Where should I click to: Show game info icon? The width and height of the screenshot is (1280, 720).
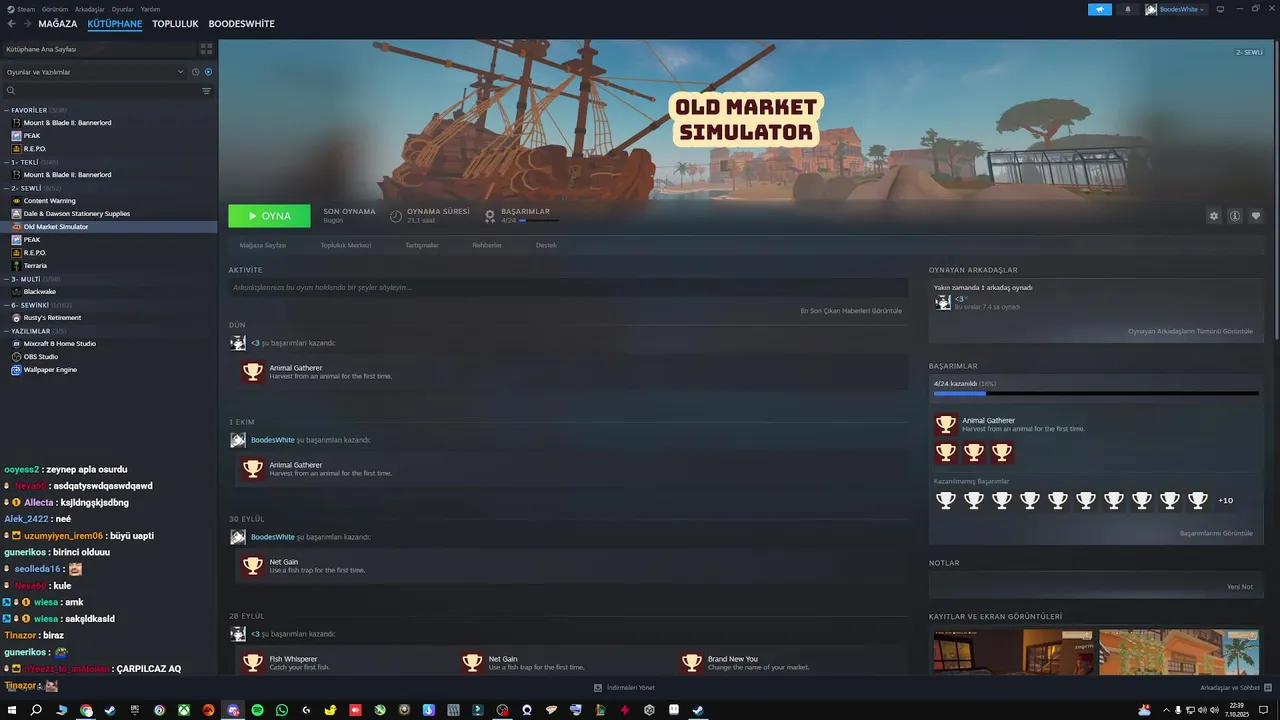click(x=1235, y=216)
